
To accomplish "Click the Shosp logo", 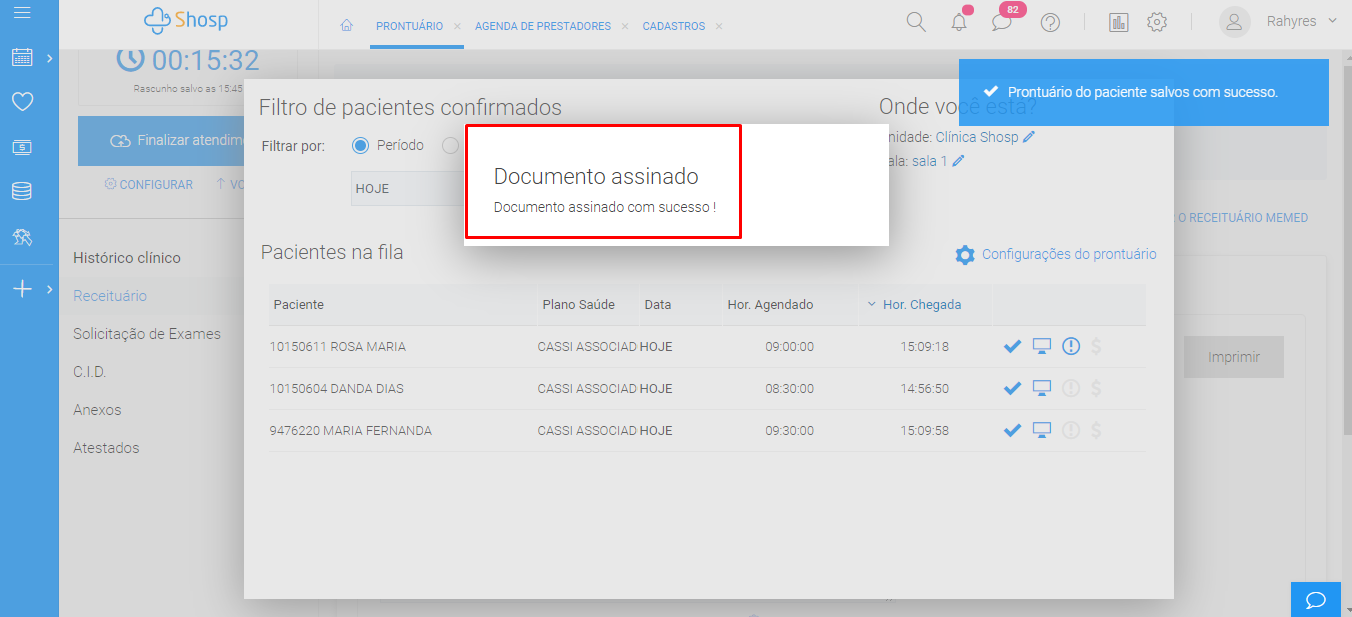I will click(x=185, y=20).
